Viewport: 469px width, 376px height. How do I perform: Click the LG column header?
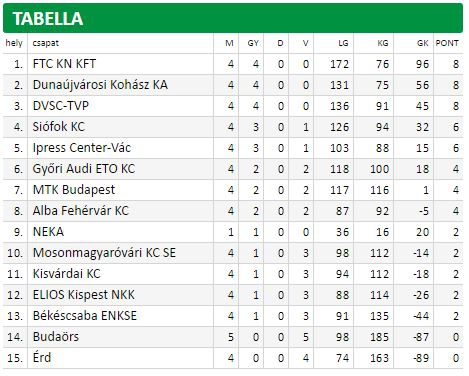[343, 43]
